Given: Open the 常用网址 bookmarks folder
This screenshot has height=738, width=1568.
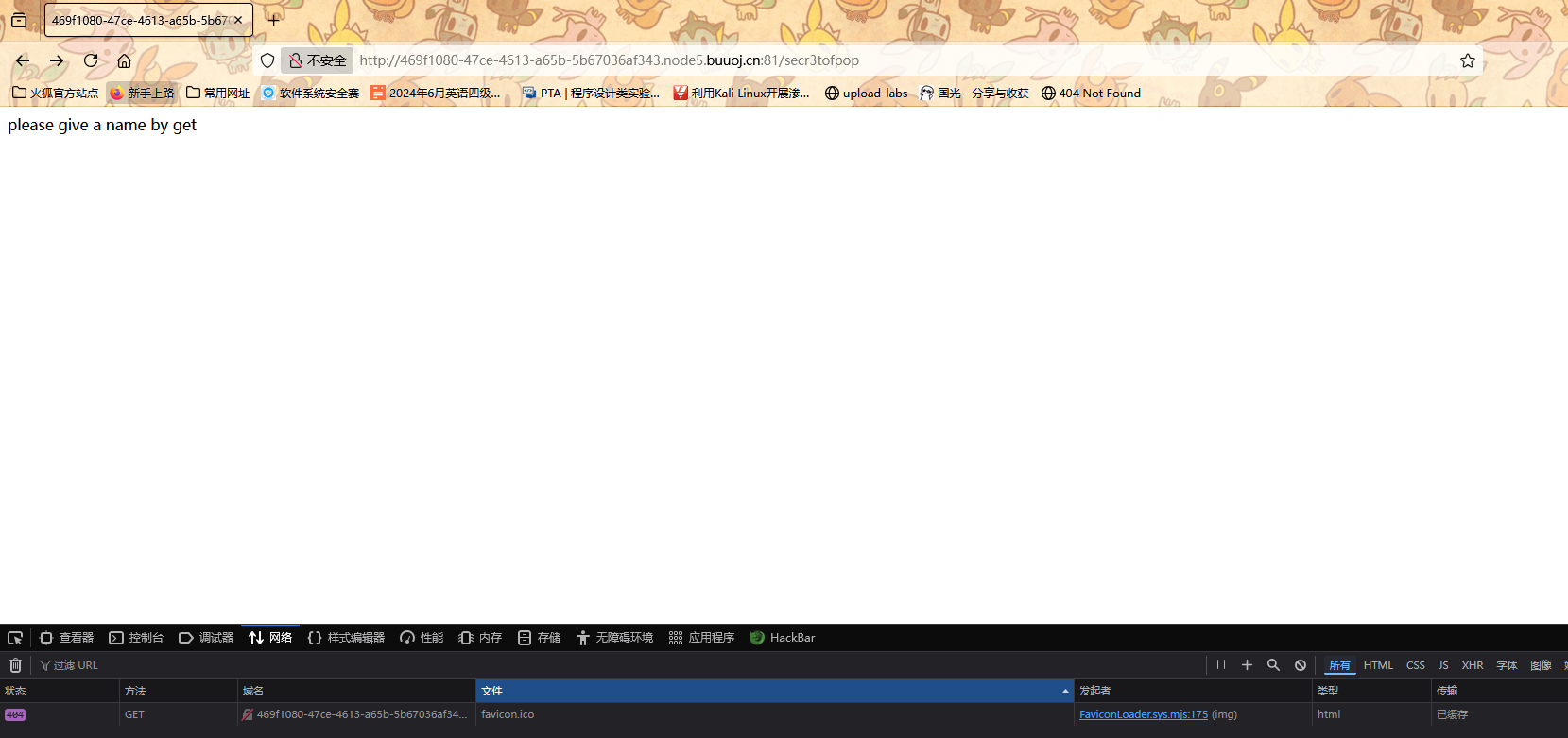Looking at the screenshot, I should pos(218,93).
